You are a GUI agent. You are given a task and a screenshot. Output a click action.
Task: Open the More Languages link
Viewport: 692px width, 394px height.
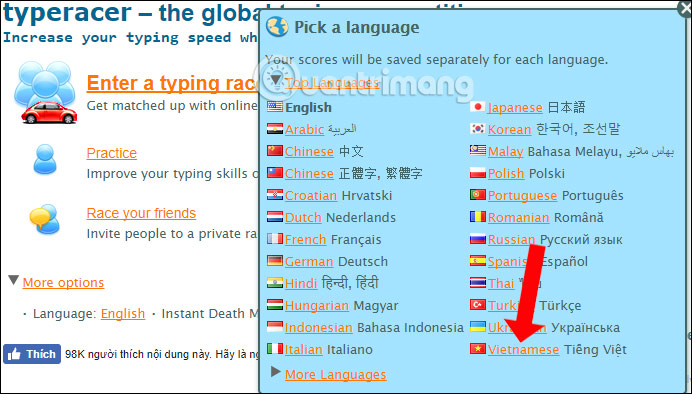coord(335,375)
